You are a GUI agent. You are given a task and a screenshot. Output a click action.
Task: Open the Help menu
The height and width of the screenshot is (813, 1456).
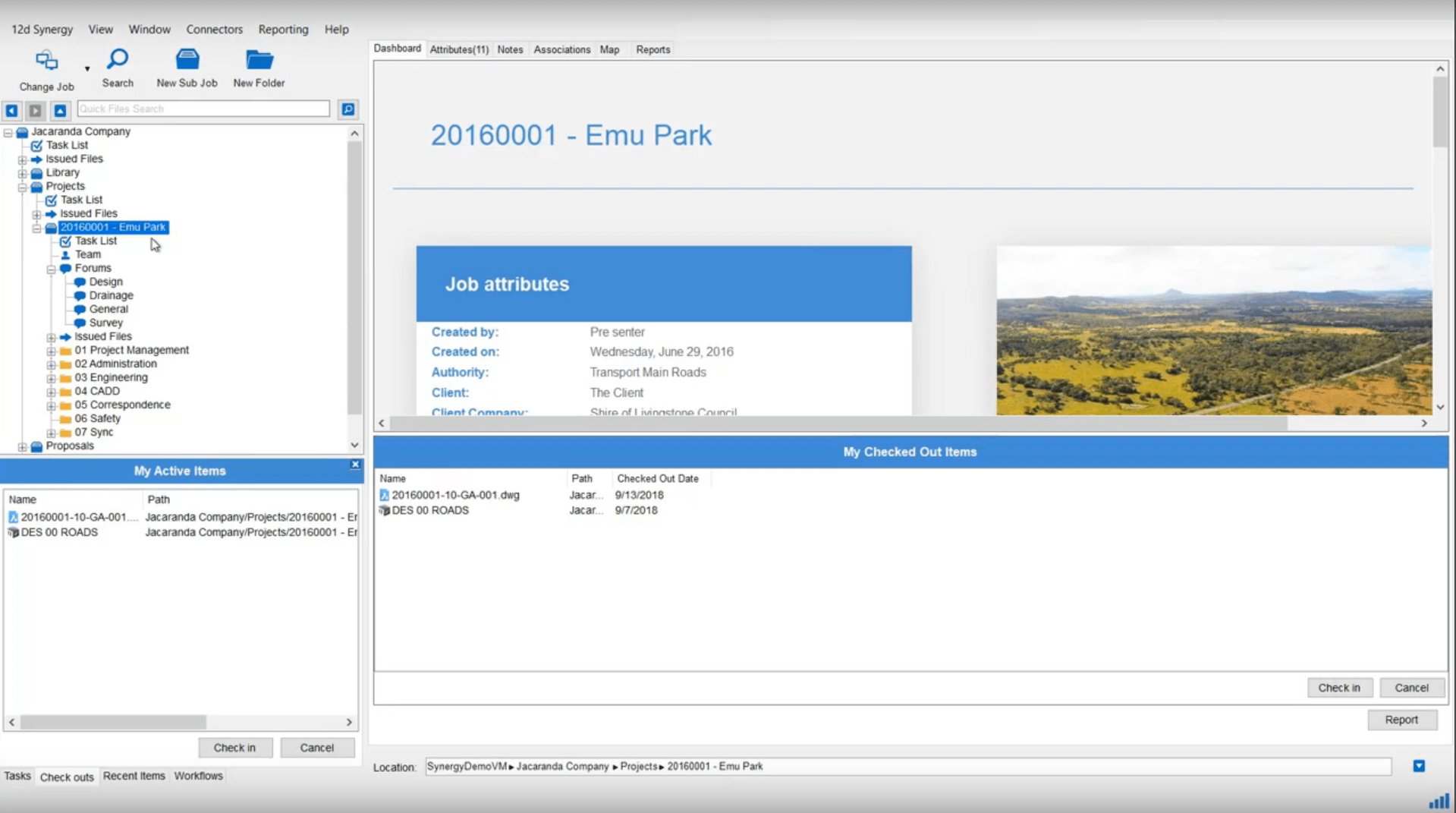coord(337,29)
